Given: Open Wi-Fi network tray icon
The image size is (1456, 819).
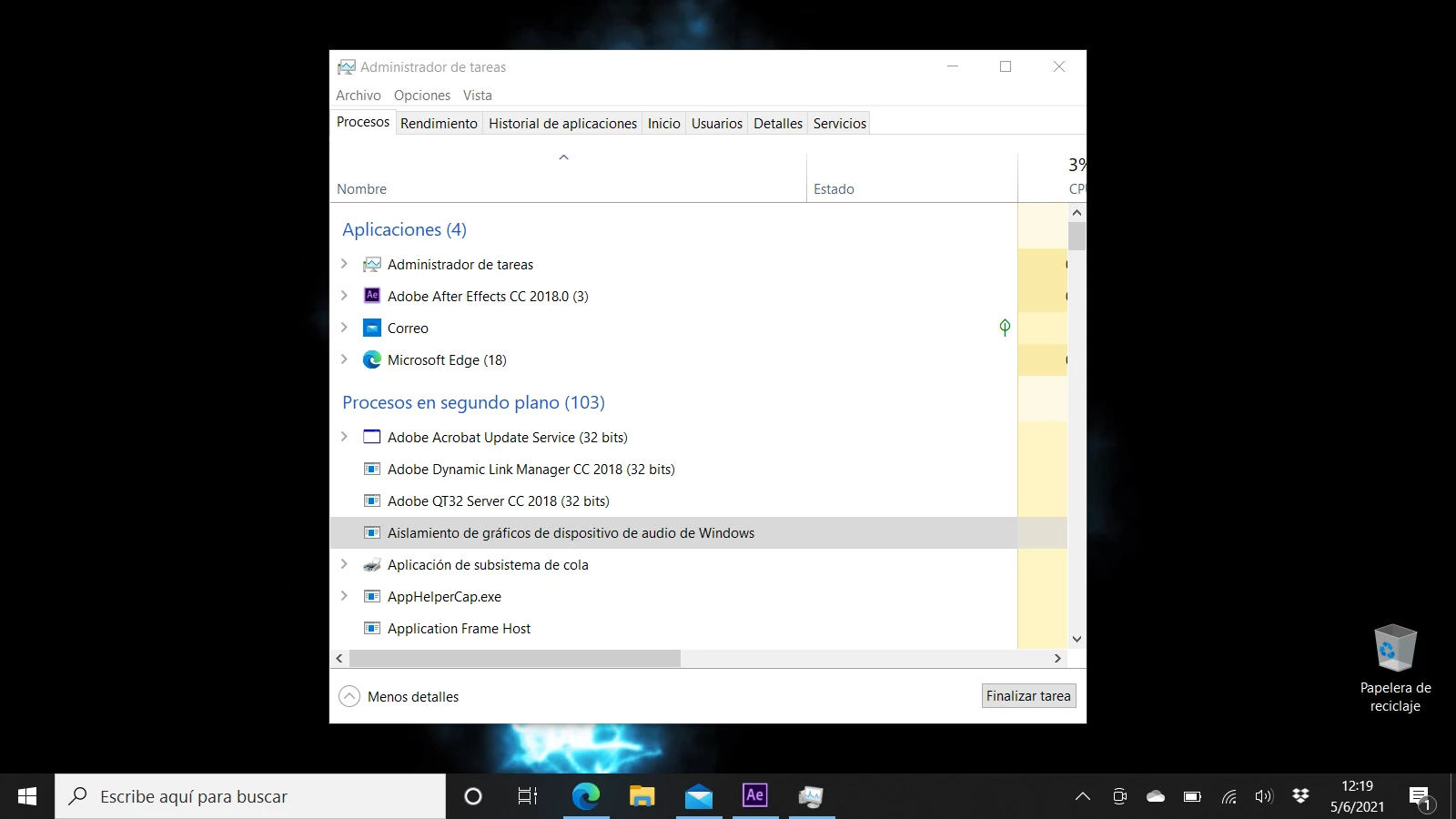Looking at the screenshot, I should (x=1228, y=796).
